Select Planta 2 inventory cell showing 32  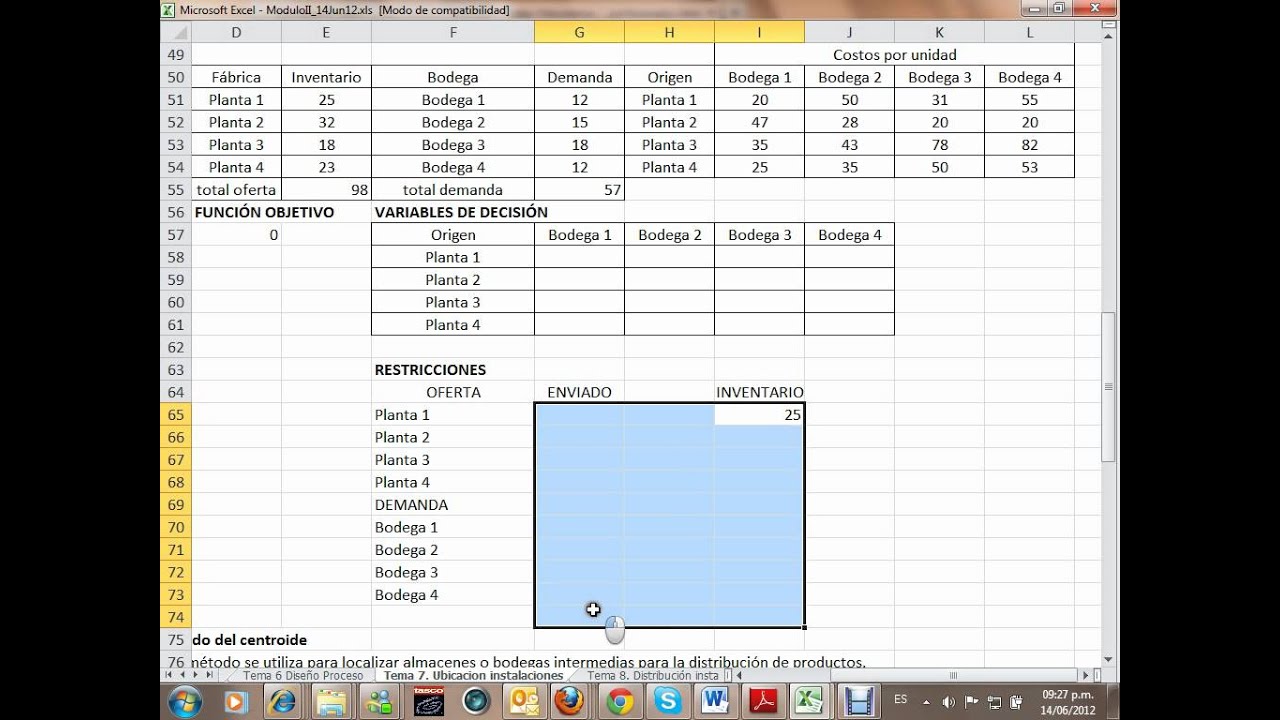(326, 122)
